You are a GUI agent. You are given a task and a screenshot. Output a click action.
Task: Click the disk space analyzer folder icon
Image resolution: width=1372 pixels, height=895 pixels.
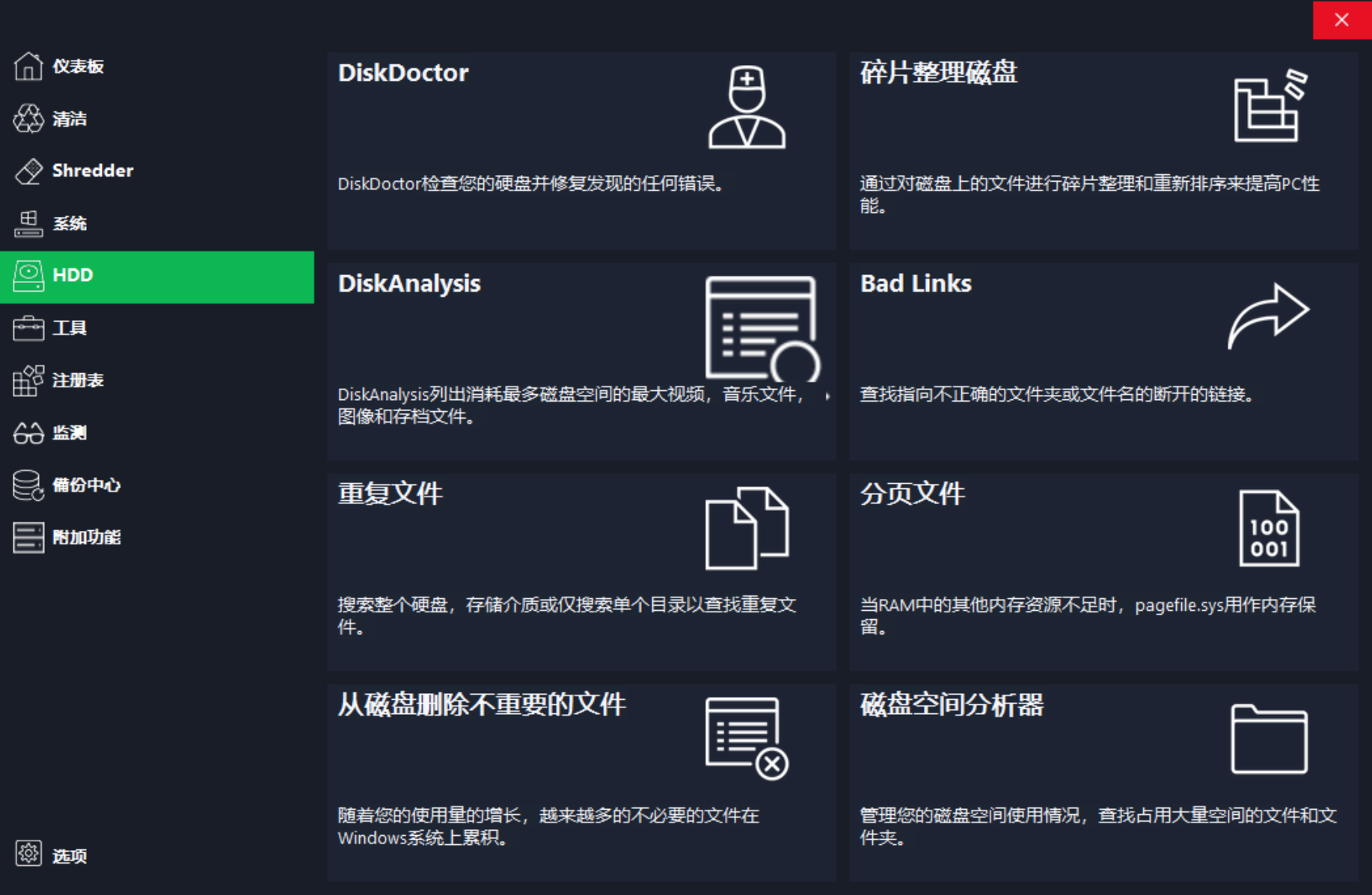[1269, 739]
